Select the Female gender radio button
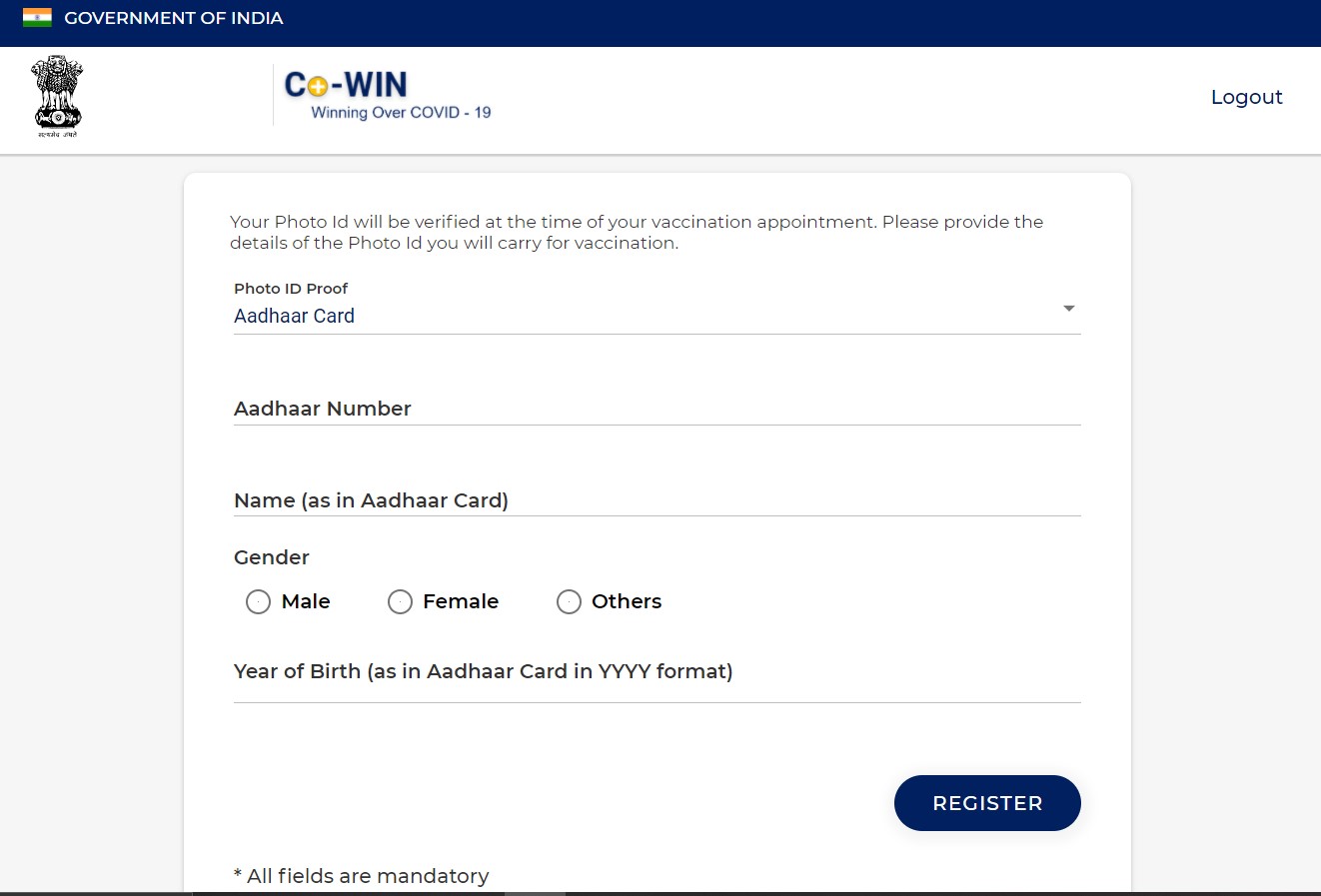This screenshot has height=896, width=1321. 400,601
